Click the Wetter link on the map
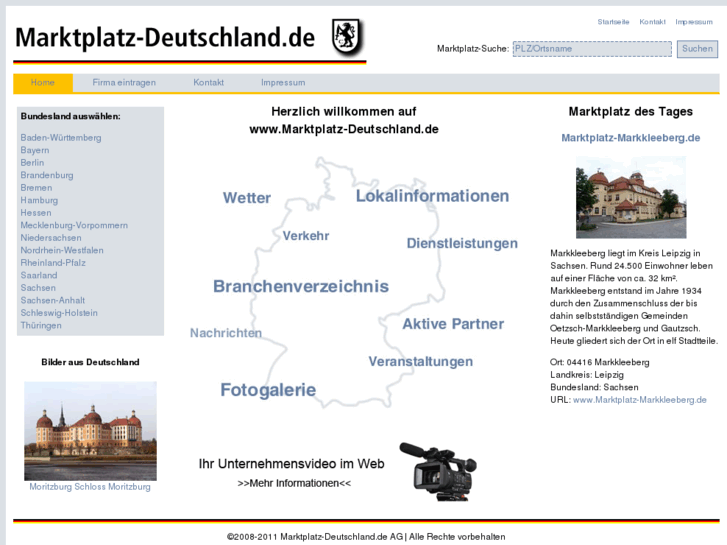 coord(247,198)
